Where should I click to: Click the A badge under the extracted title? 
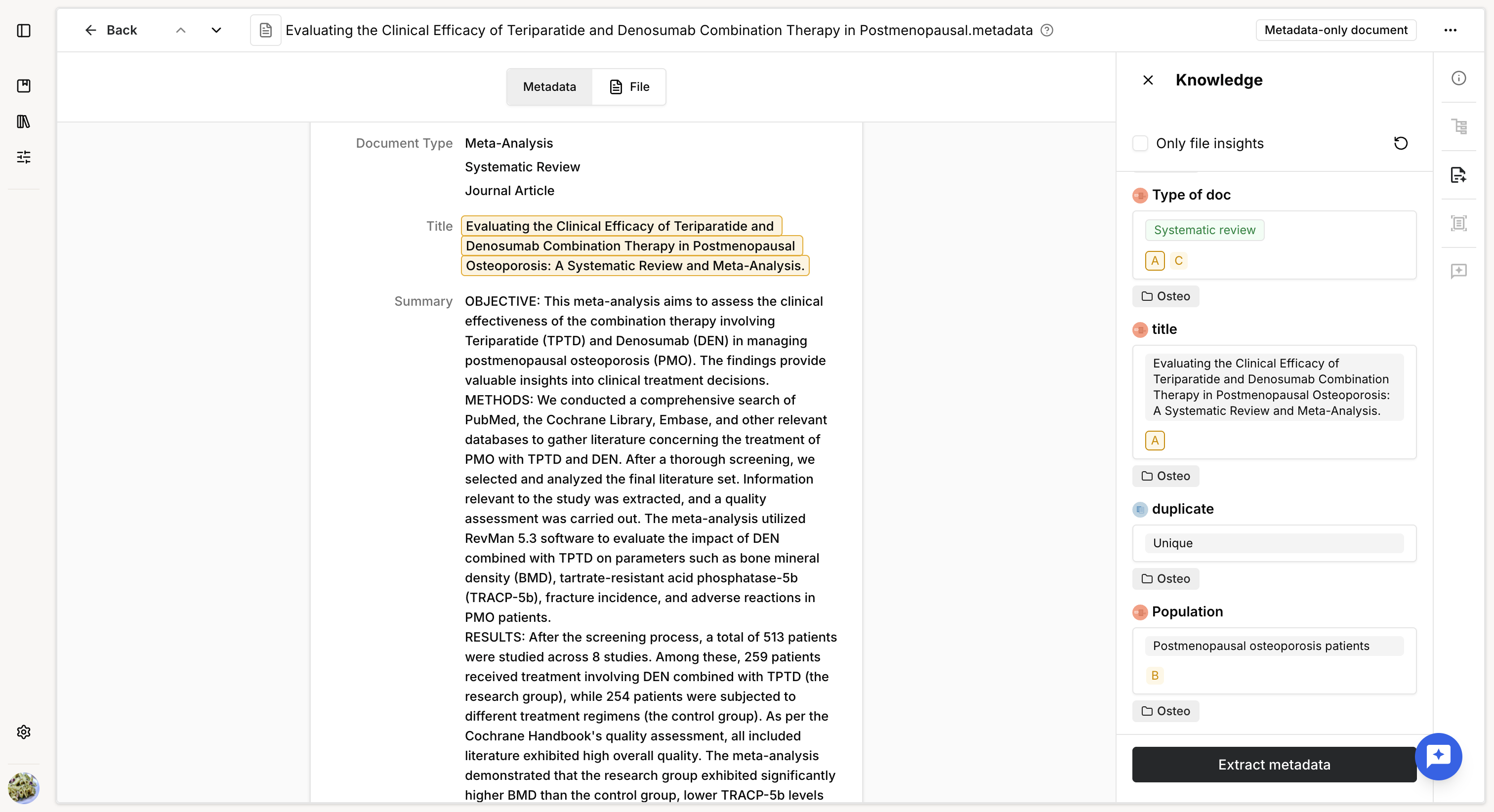(1155, 441)
